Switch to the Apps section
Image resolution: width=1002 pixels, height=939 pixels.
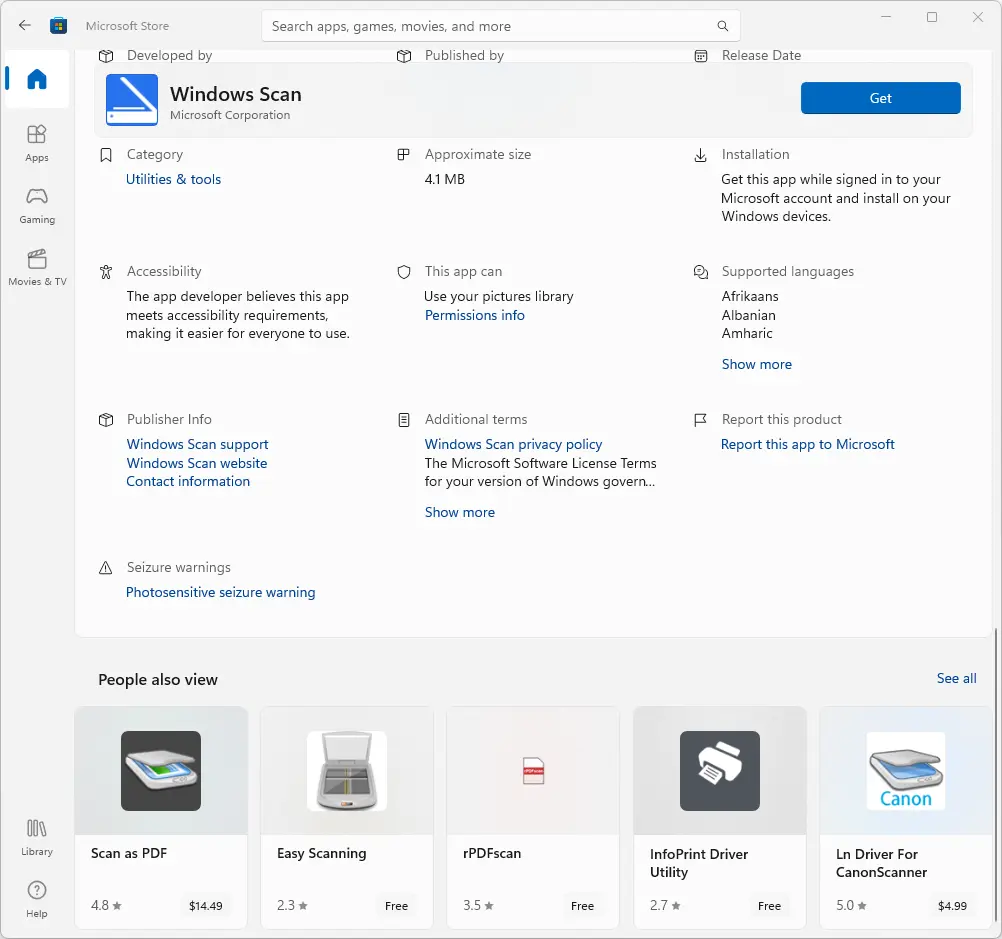[x=36, y=140]
